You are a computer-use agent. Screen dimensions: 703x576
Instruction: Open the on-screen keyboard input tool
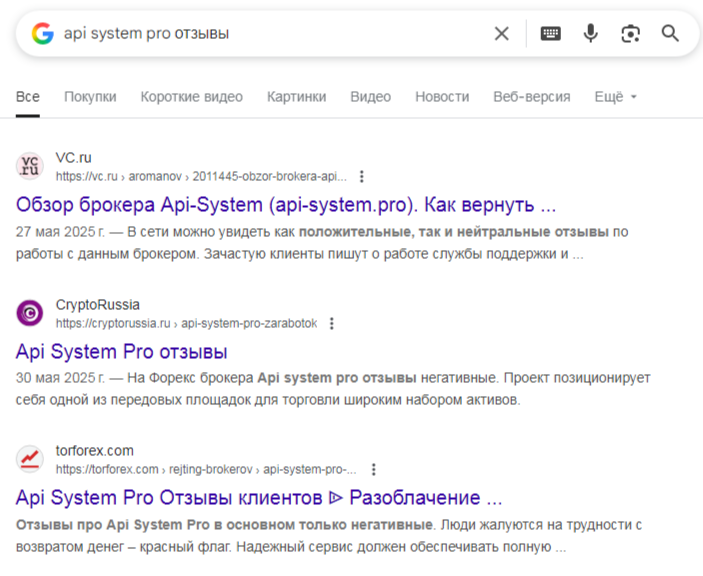click(551, 34)
